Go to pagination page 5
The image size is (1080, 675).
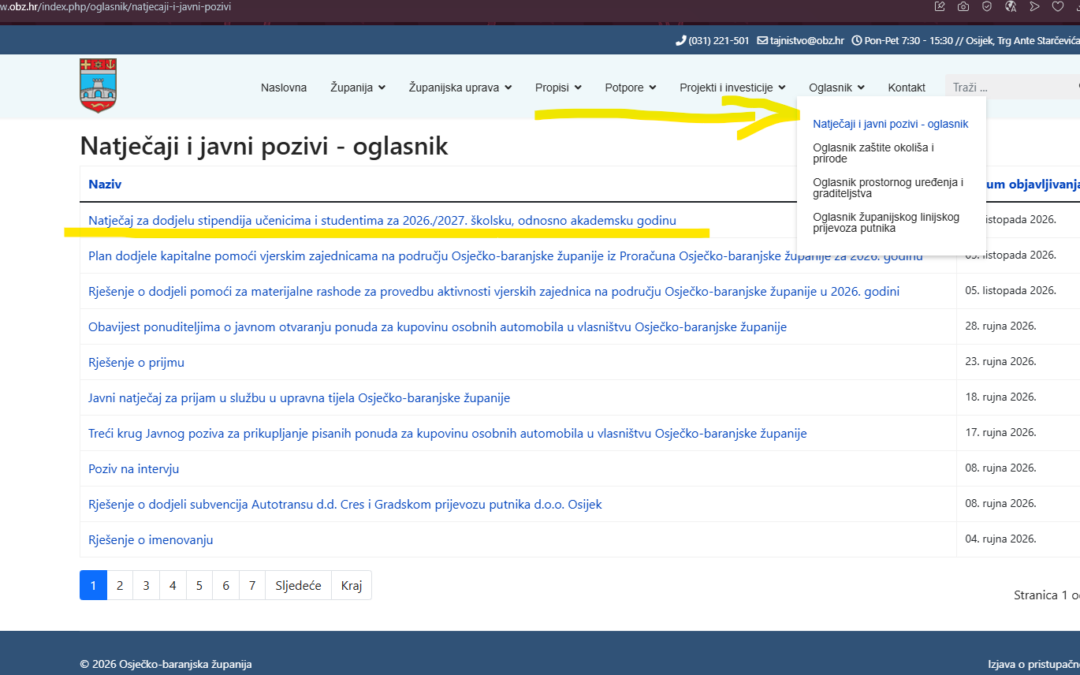click(199, 585)
